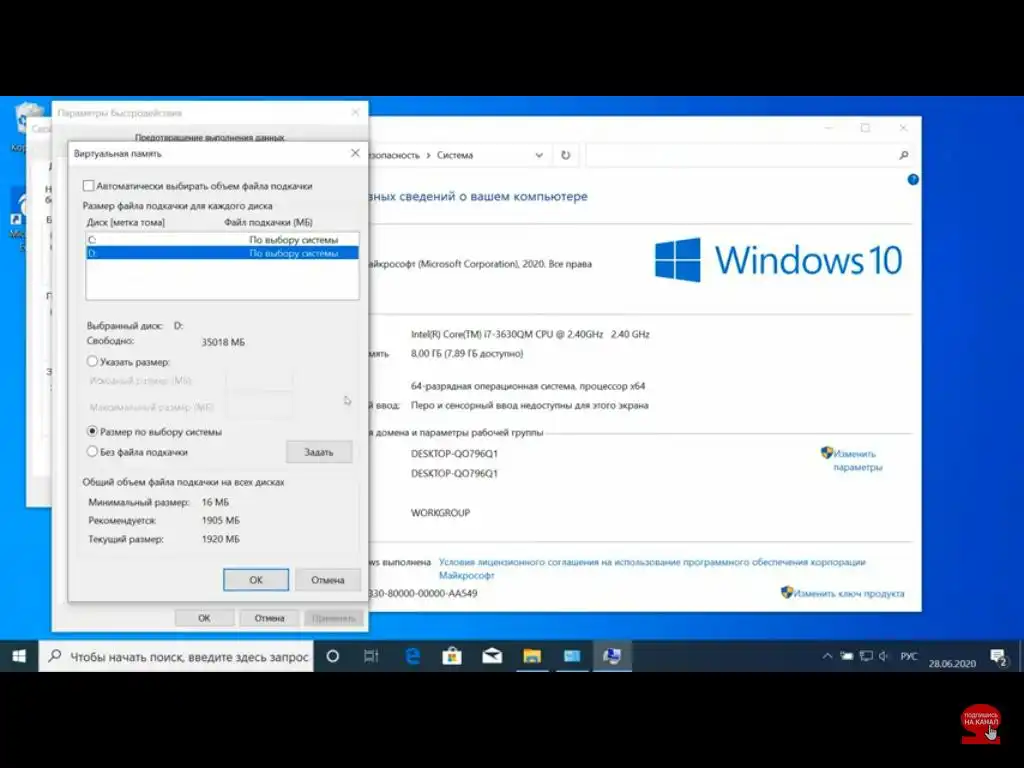Show hidden icons in the system tray
This screenshot has width=1024, height=768.
point(827,656)
